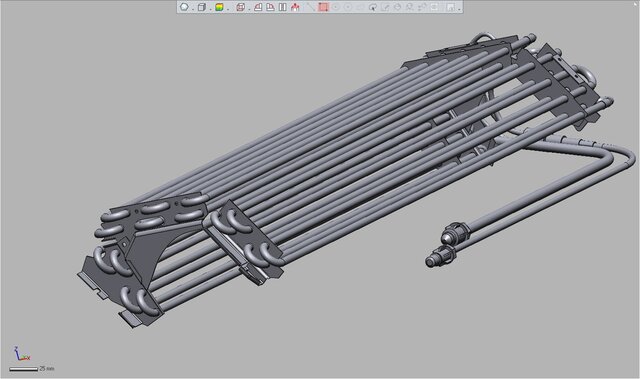Screen dimensions: 640x379
Task: Select the upper hex connector fitting on model
Action: coord(455,233)
